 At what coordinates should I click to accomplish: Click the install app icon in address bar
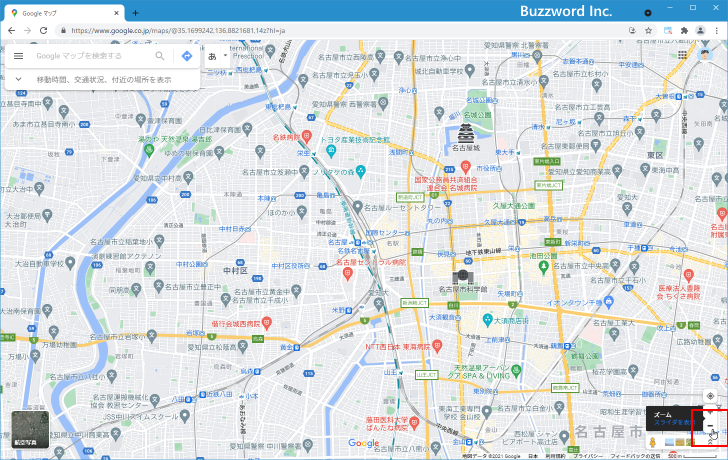pyautogui.click(x=632, y=31)
